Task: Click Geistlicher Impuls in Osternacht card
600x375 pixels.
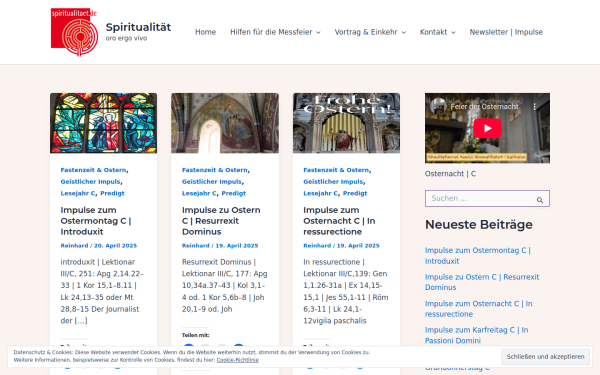Action: coord(333,182)
